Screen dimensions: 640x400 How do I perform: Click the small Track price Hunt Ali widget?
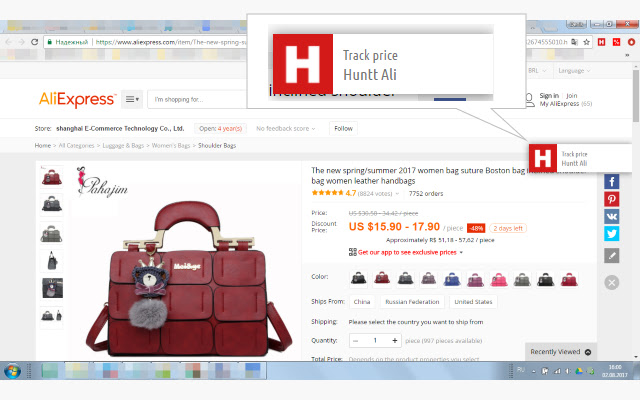pyautogui.click(x=580, y=158)
